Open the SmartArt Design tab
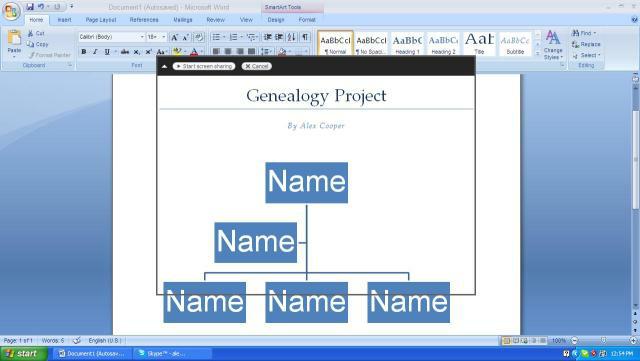Screen dimensions: 640x361 tap(276, 20)
